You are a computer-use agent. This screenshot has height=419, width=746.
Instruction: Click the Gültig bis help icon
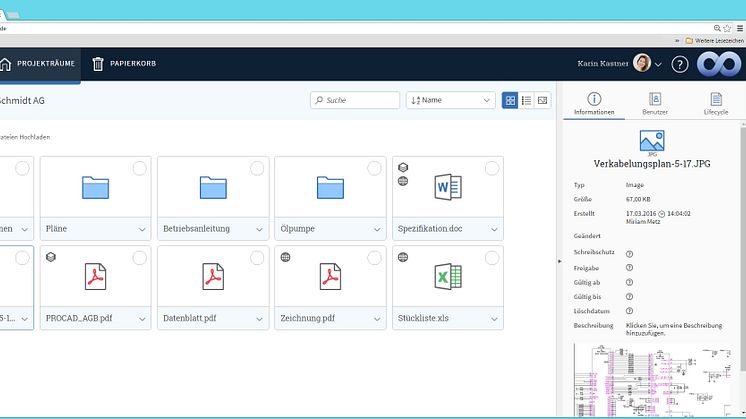coord(629,297)
